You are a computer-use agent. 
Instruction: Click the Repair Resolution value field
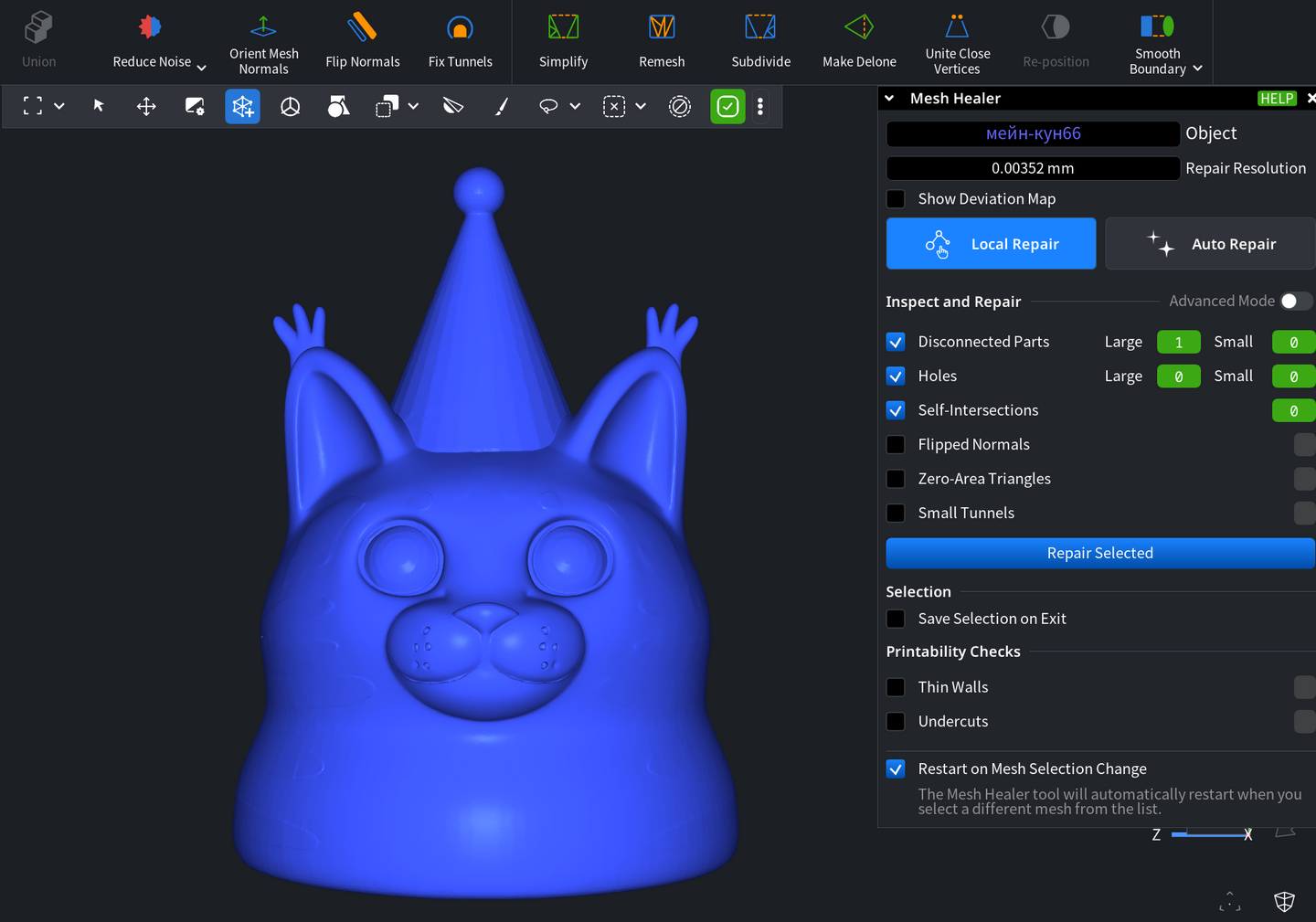tap(1033, 168)
